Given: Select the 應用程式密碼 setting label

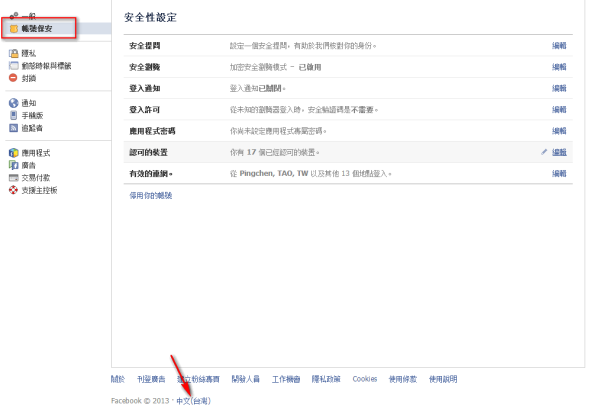Looking at the screenshot, I should point(152,131).
